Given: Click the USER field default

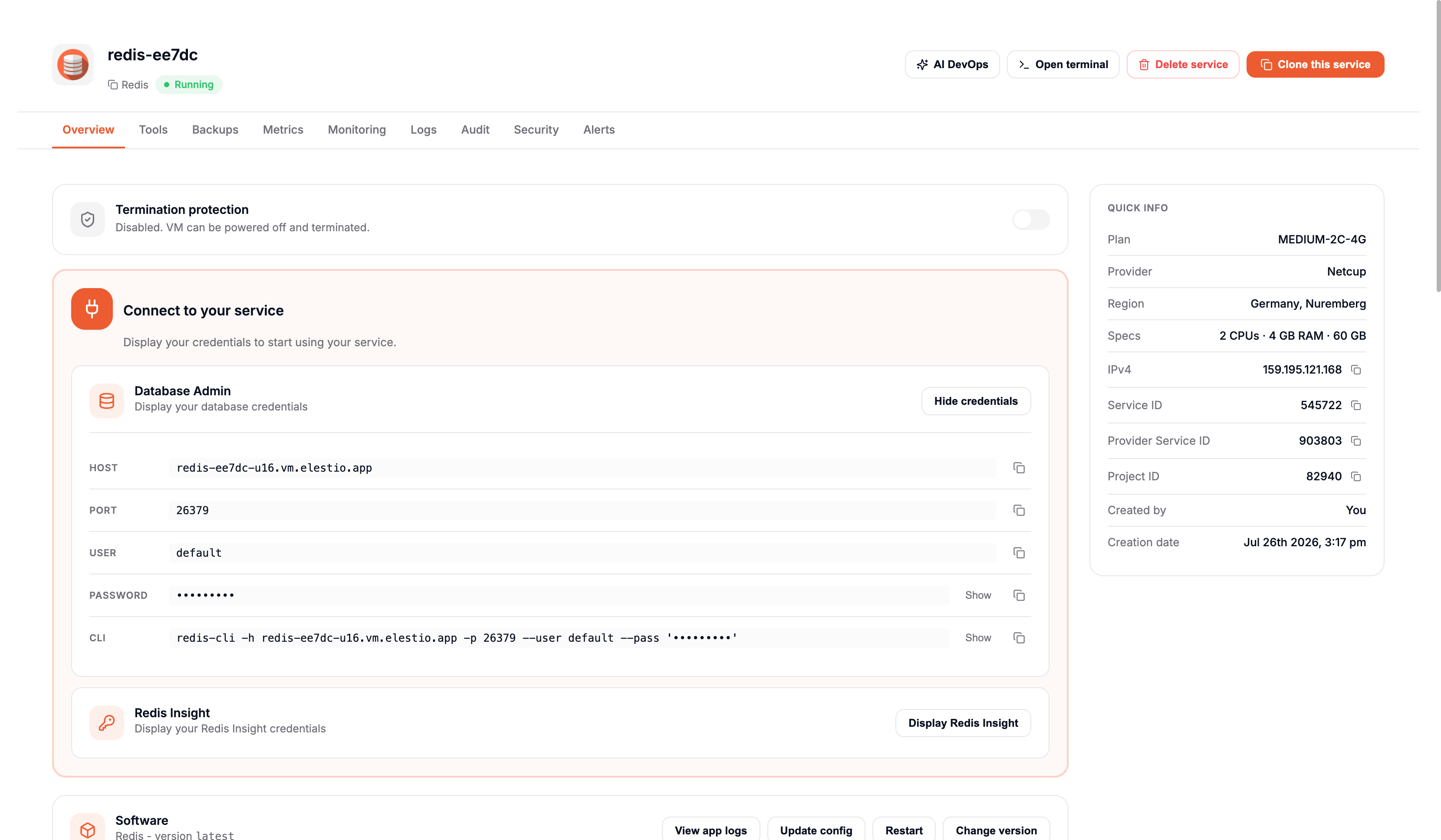Looking at the screenshot, I should [582, 553].
